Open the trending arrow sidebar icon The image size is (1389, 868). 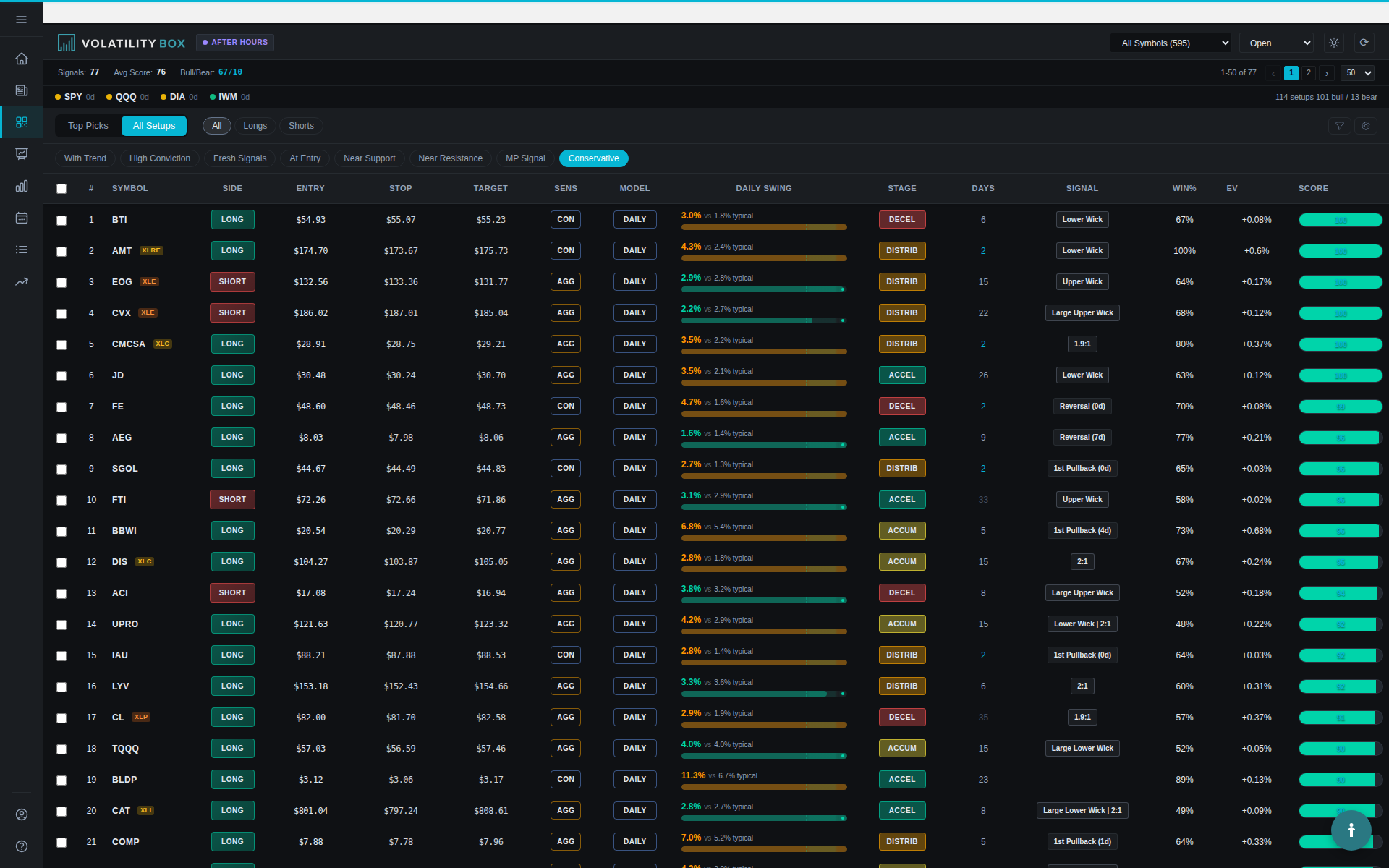pyautogui.click(x=22, y=281)
